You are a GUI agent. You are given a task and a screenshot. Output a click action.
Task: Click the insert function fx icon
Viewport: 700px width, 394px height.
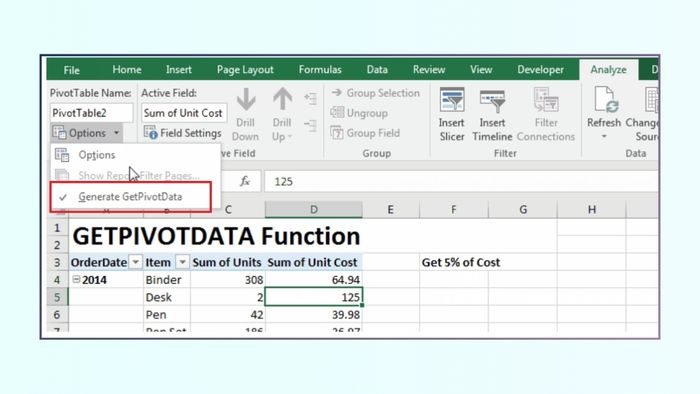[245, 182]
